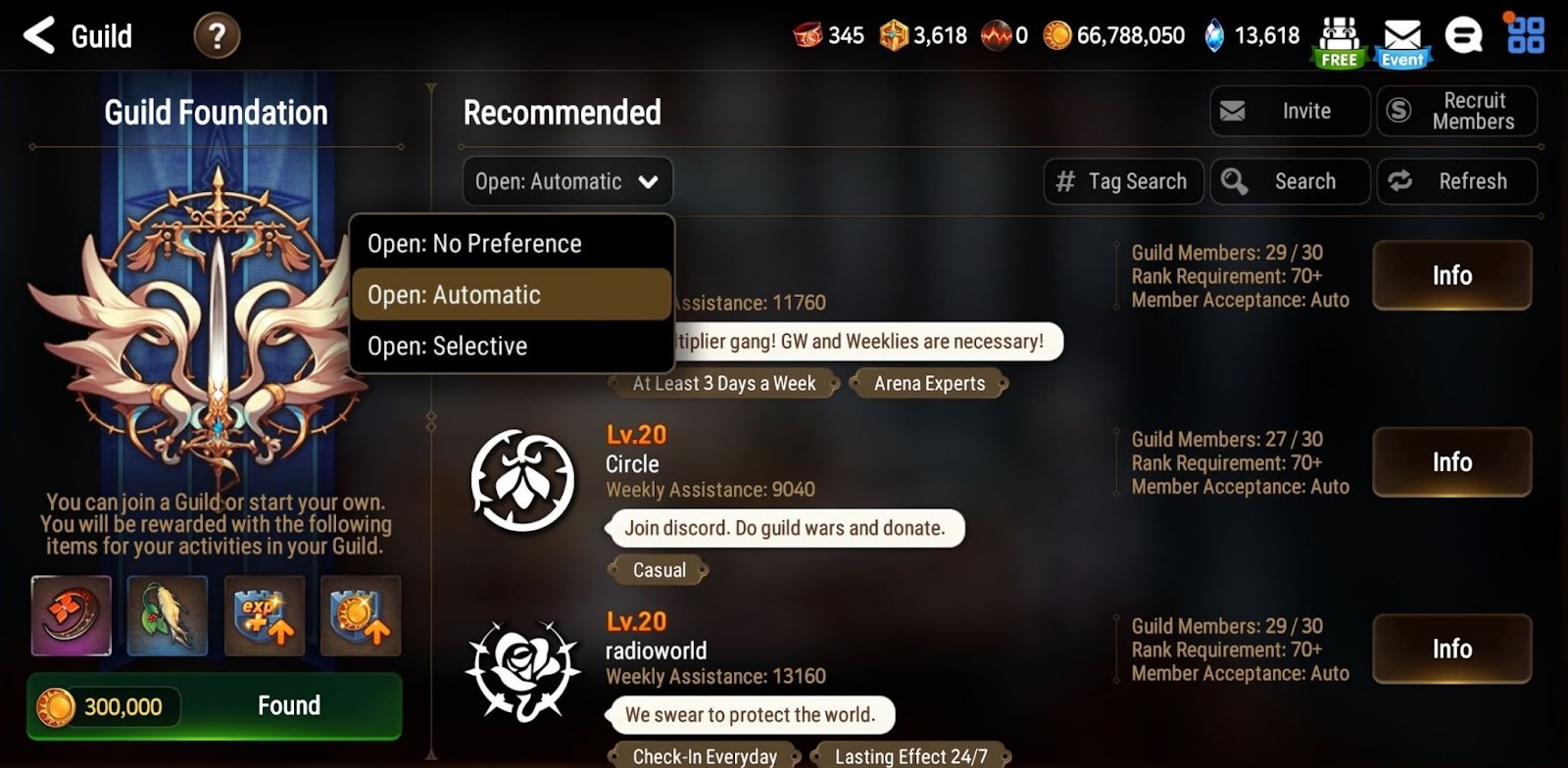This screenshot has height=768, width=1568.
Task: View the gold boost reward icon
Action: (x=361, y=615)
